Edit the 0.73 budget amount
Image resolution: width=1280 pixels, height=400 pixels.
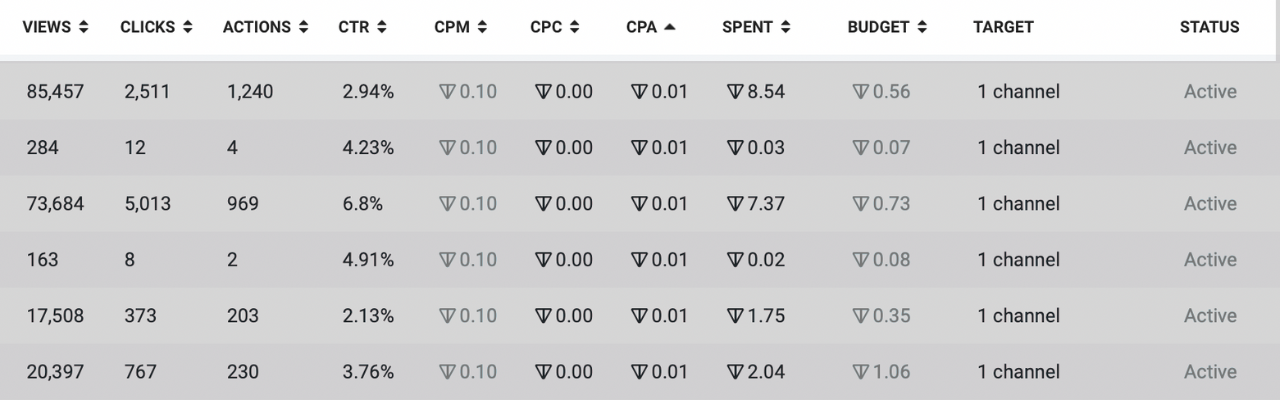click(x=881, y=204)
